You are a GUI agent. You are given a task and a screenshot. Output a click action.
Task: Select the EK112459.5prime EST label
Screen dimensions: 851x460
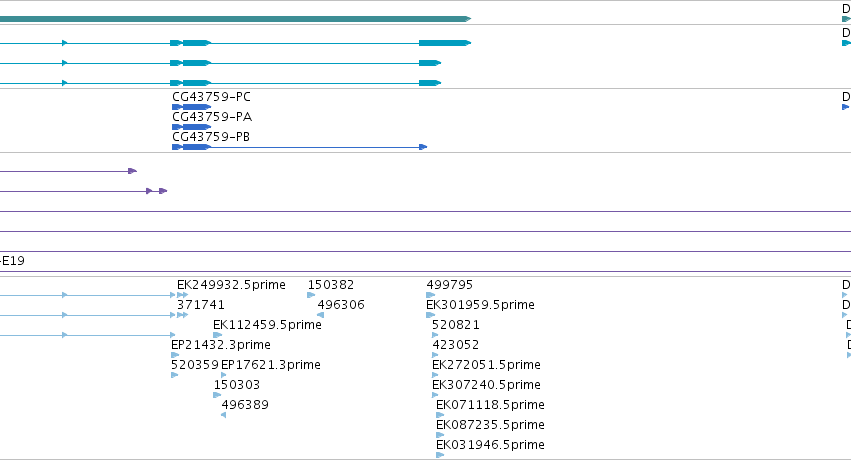(x=267, y=325)
